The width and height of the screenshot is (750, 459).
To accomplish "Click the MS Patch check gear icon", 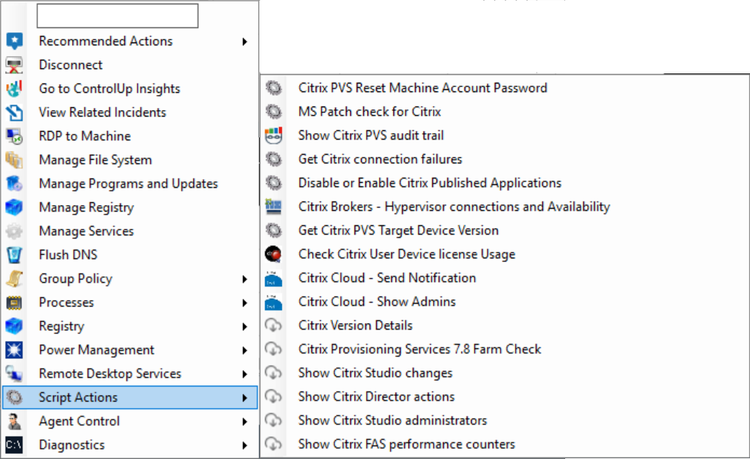I will (x=274, y=111).
